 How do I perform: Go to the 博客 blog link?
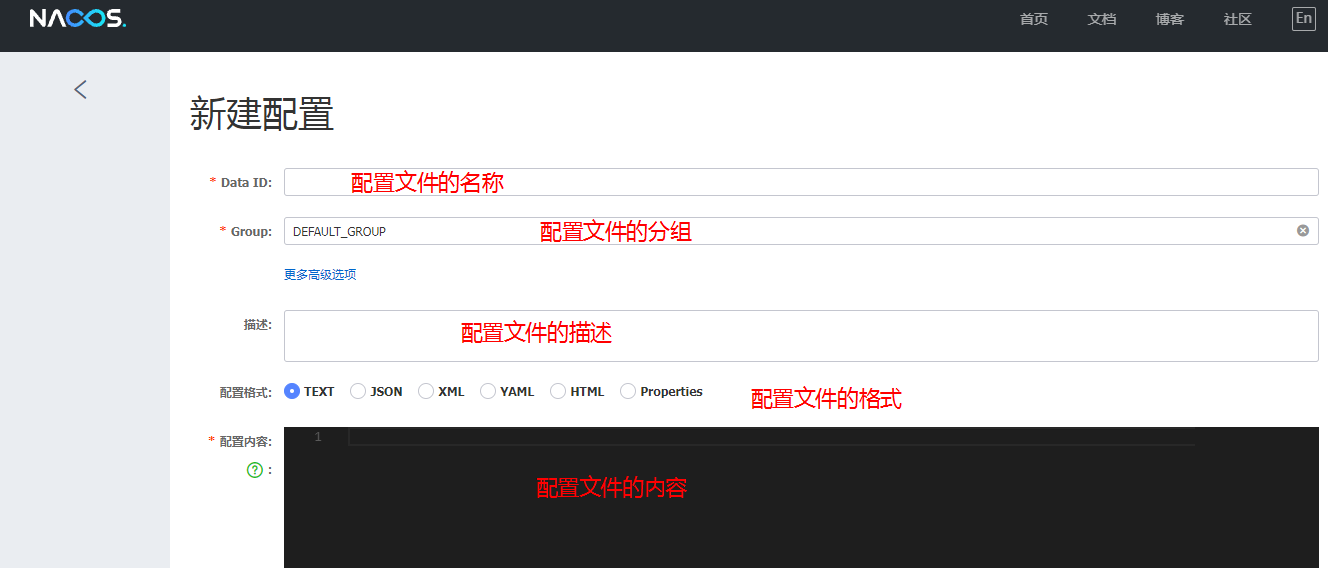[1169, 19]
